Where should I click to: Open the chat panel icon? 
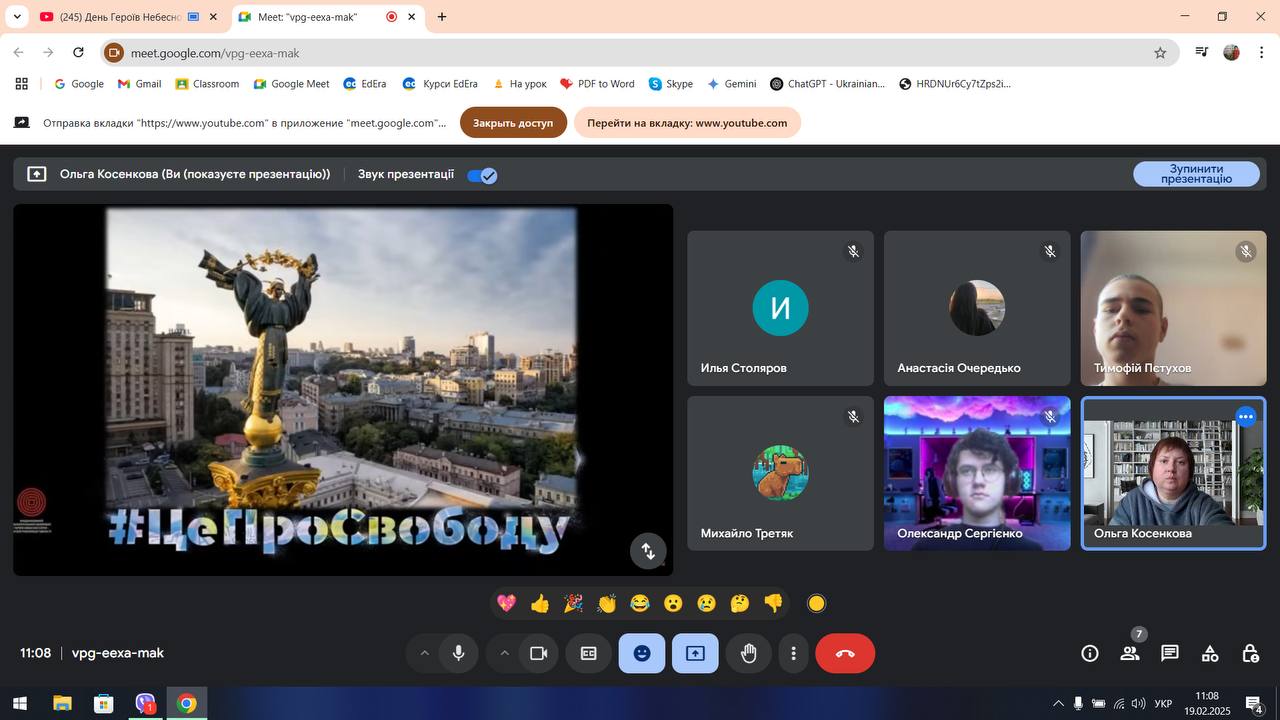(1169, 653)
